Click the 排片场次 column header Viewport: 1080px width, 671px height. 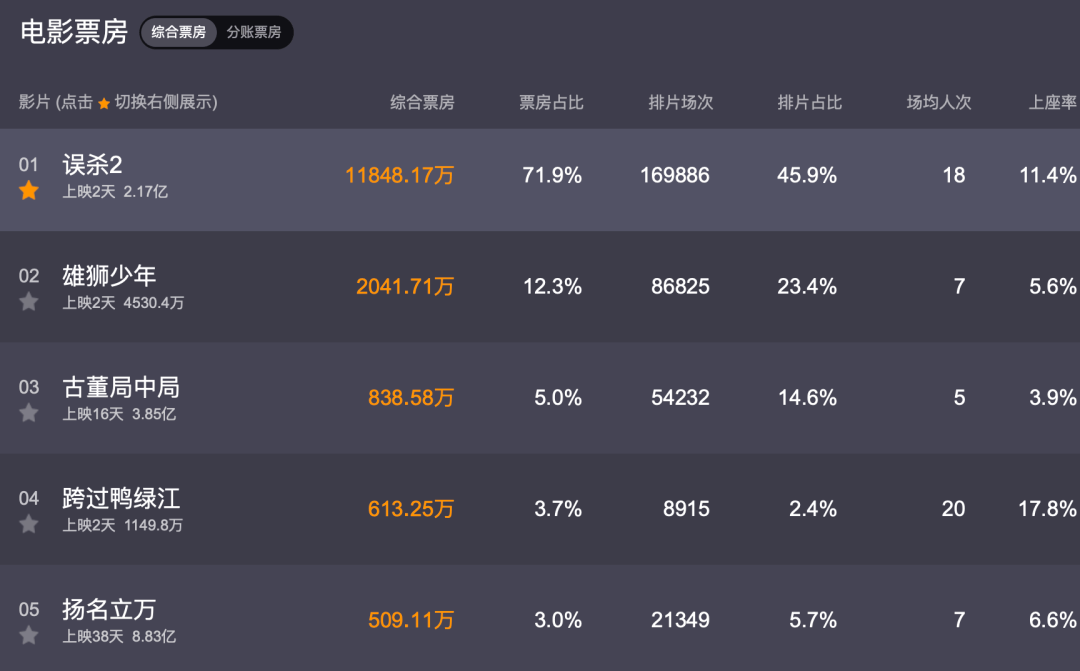point(681,102)
